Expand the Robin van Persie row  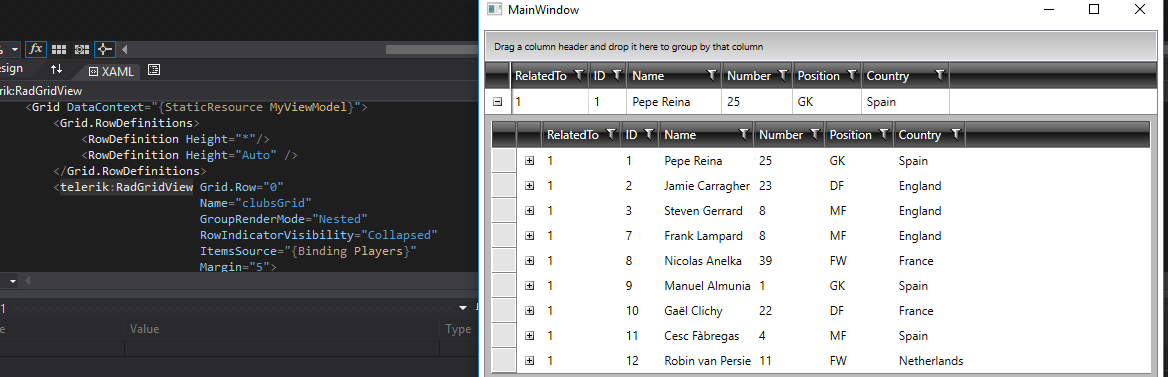click(530, 361)
